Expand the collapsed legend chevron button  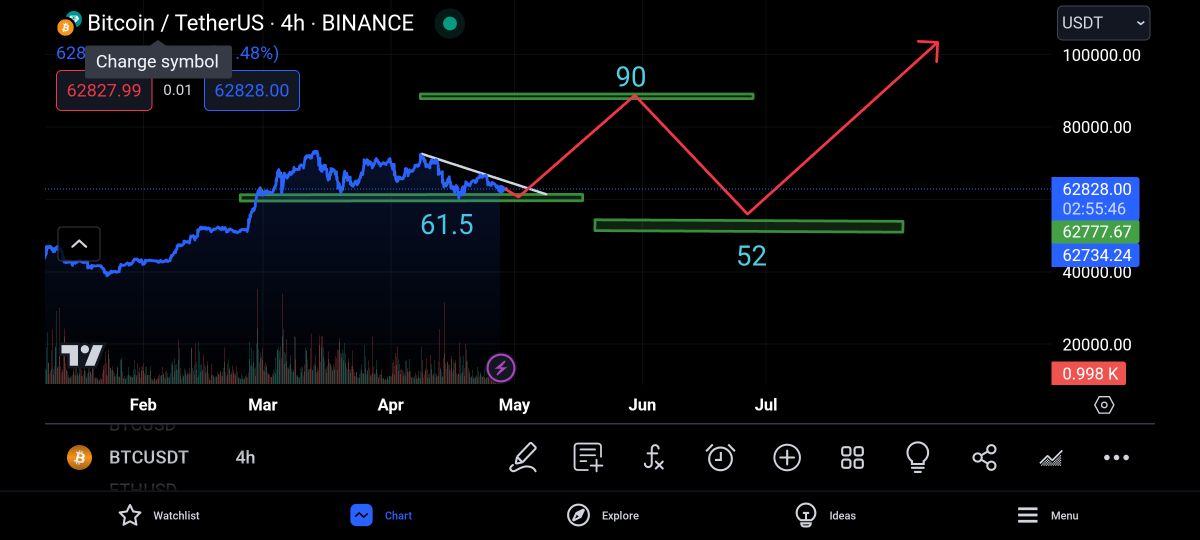coord(79,243)
